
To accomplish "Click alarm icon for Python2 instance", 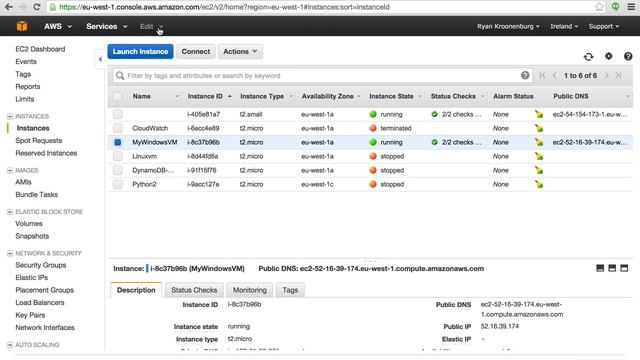I will click(539, 184).
